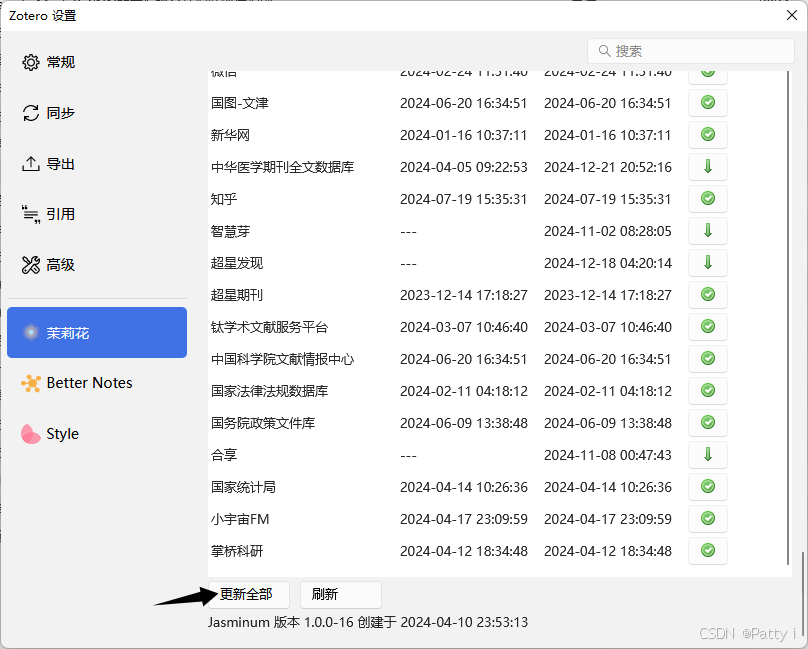Click remote time 2024-11-08 00:47:43
The width and height of the screenshot is (808, 649).
tap(608, 455)
